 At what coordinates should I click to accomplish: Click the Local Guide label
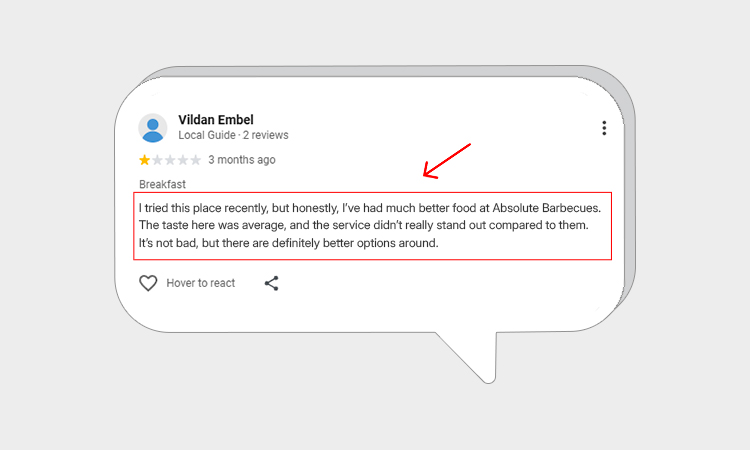[x=207, y=135]
